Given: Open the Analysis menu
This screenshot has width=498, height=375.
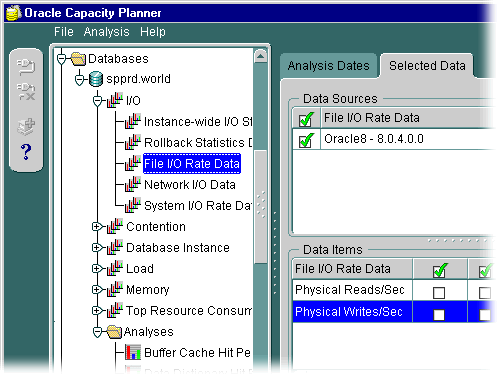Looking at the screenshot, I should [x=106, y=32].
